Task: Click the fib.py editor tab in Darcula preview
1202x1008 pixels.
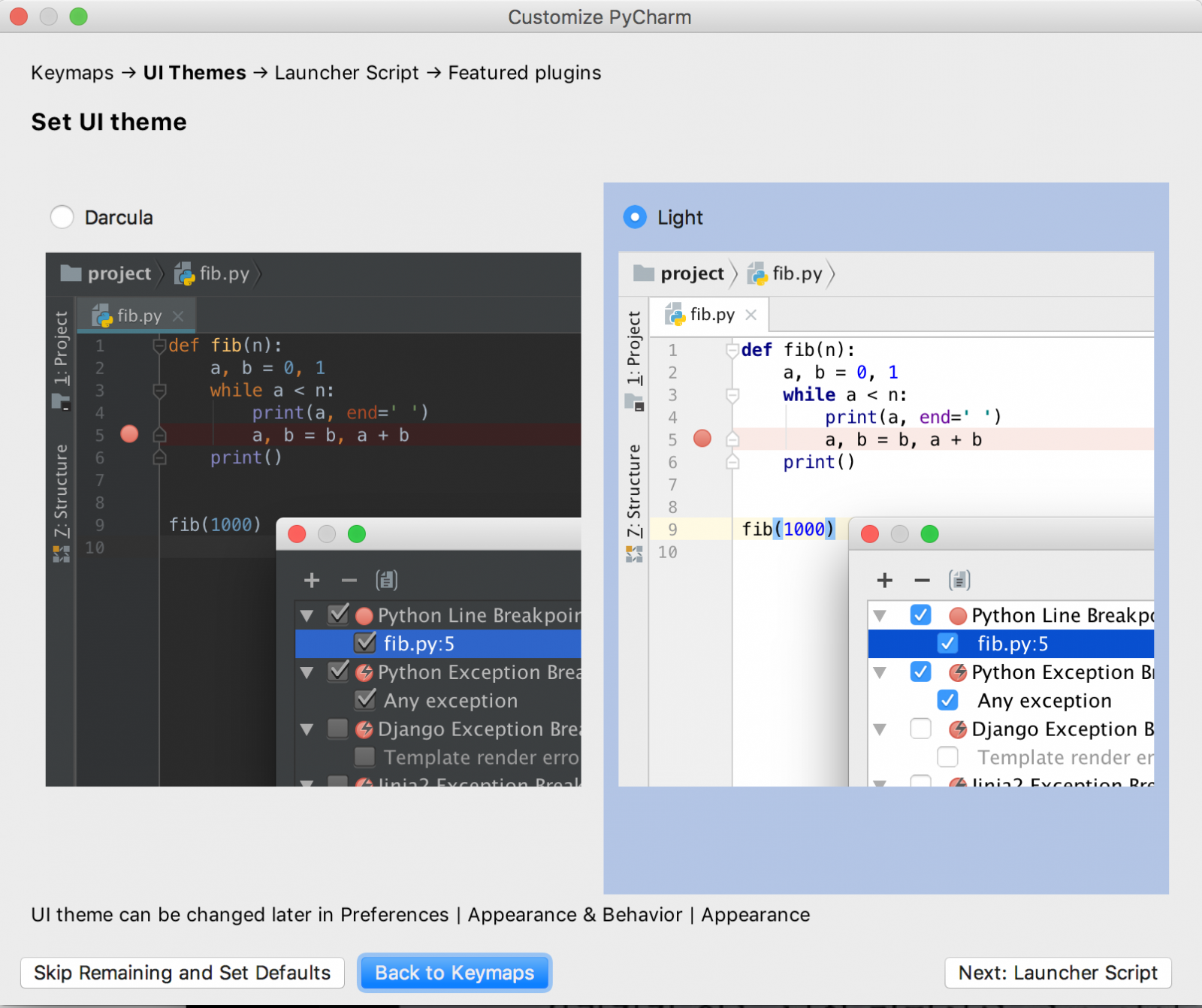Action: (139, 315)
